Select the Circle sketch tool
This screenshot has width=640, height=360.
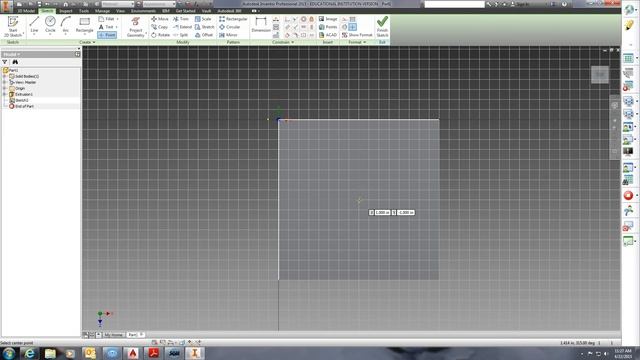tap(50, 26)
